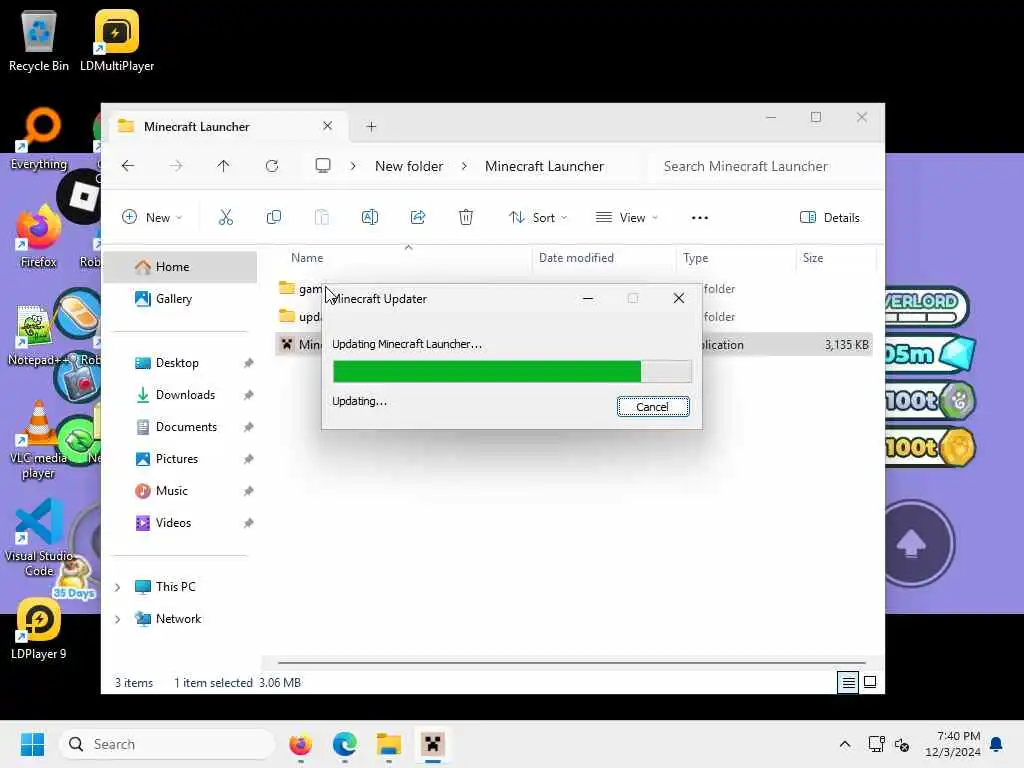Click the Share icon in Explorer toolbar
This screenshot has width=1024, height=768.
[x=418, y=217]
